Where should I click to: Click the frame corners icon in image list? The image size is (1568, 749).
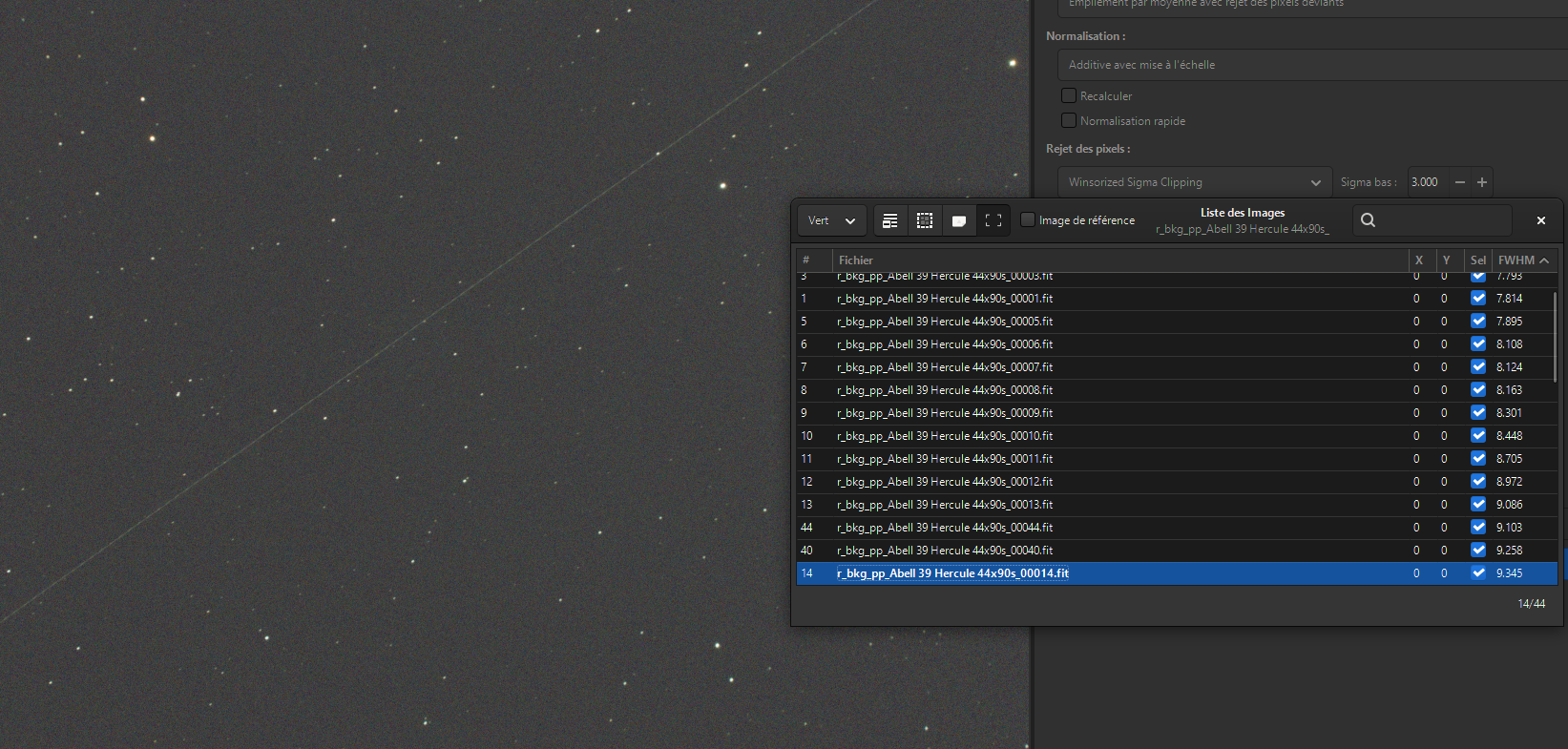click(x=993, y=220)
